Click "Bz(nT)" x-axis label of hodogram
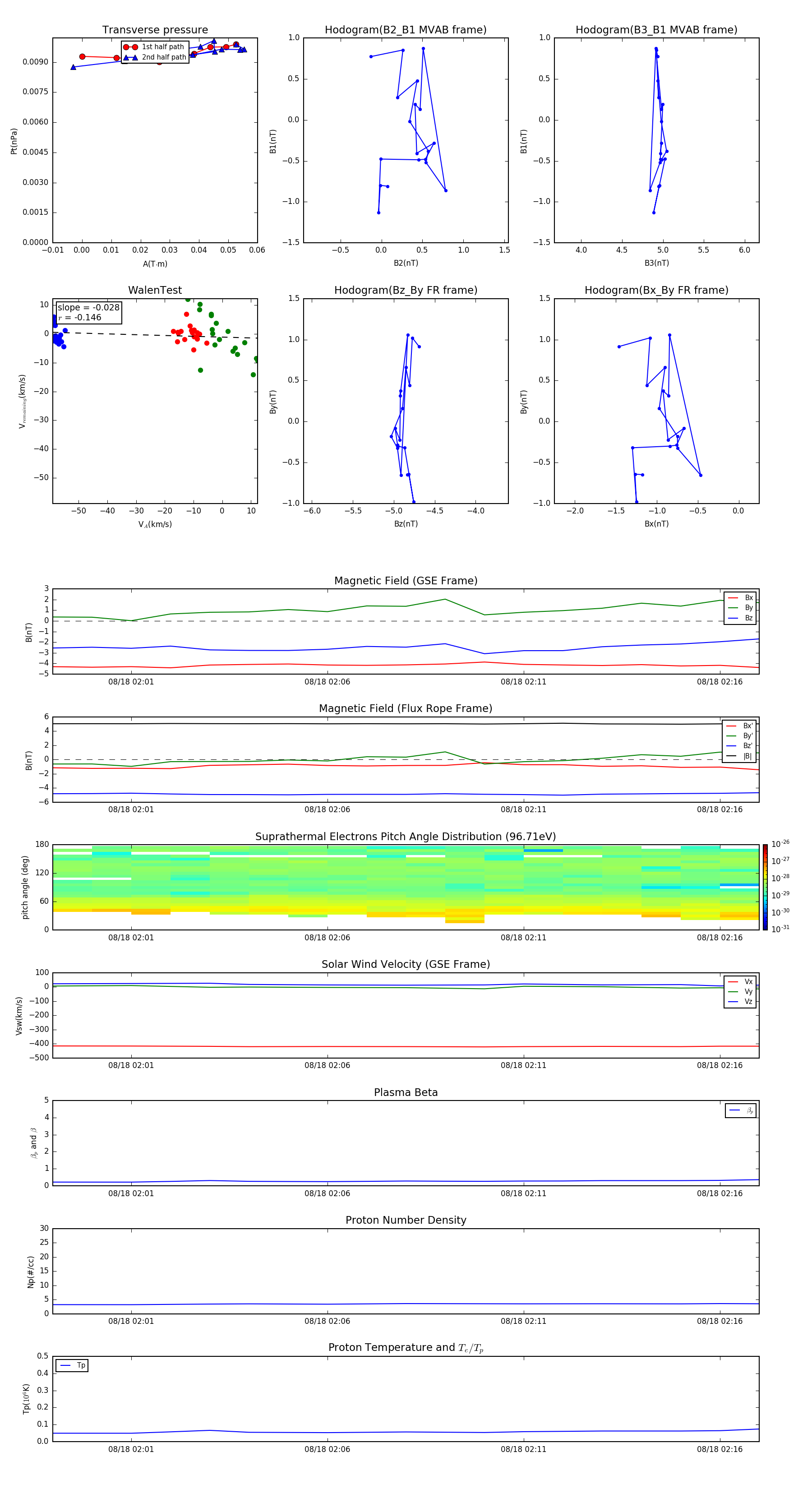 click(406, 524)
